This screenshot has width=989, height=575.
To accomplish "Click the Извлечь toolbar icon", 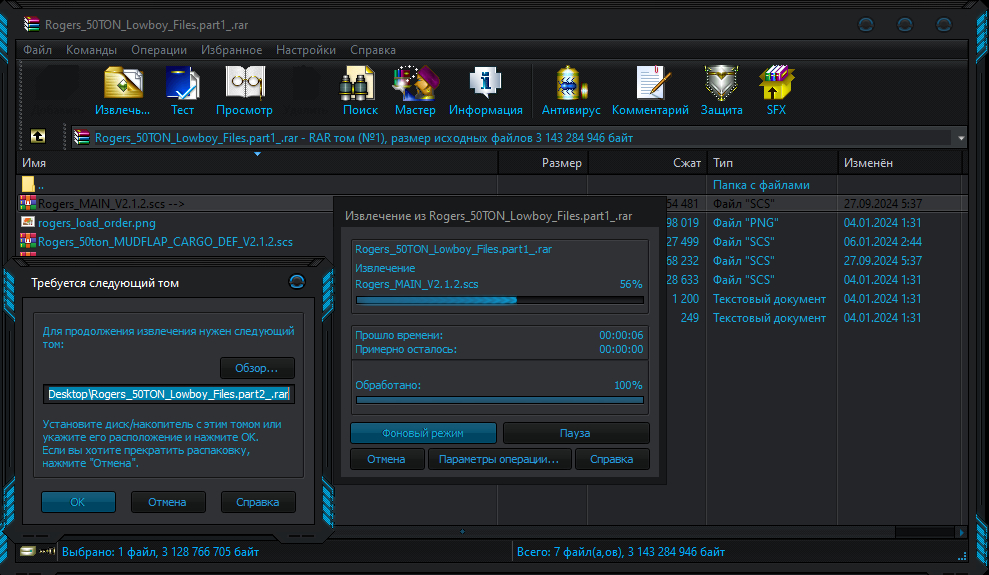I will 123,83.
